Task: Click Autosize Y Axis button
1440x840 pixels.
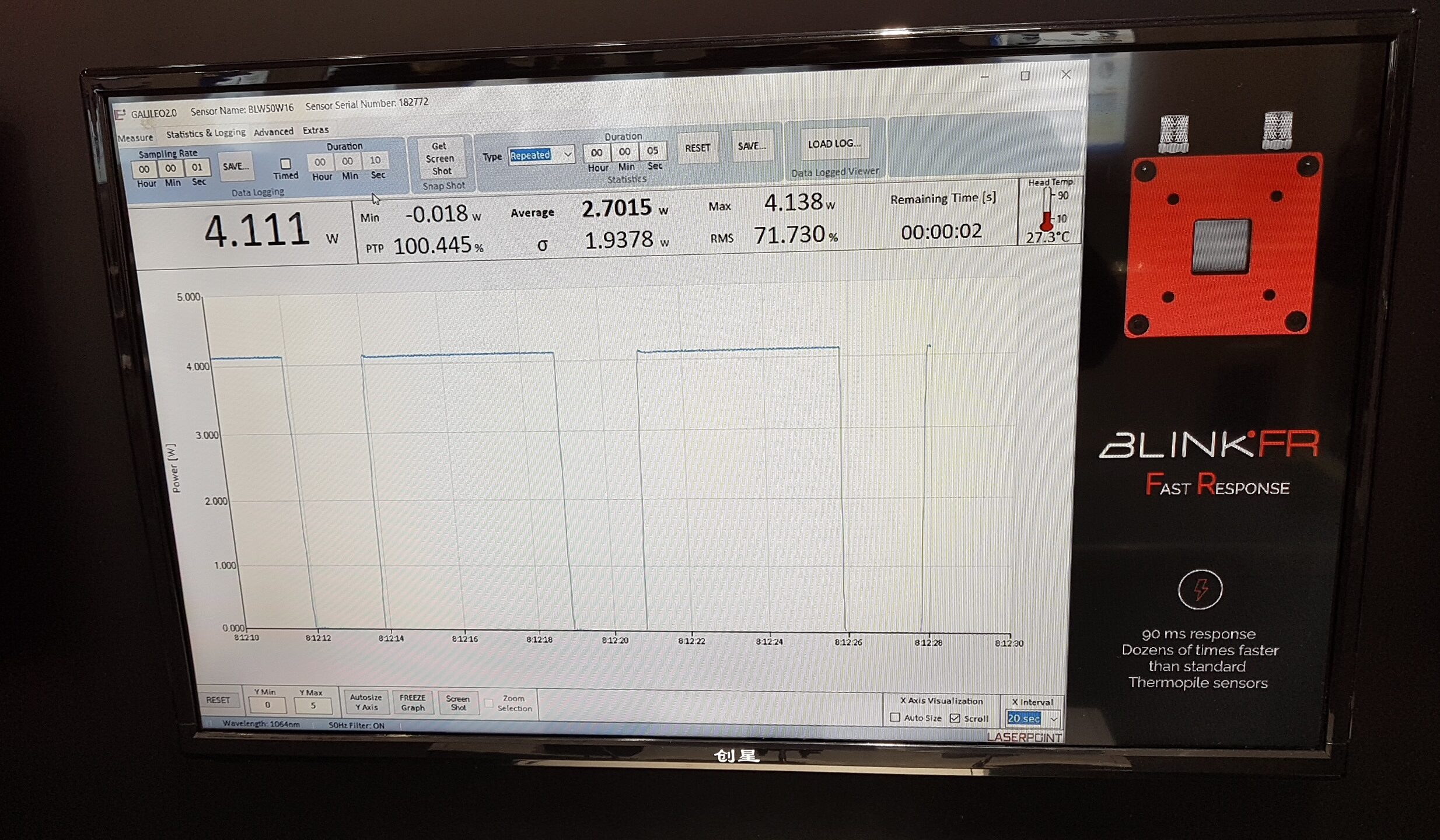Action: tap(366, 702)
